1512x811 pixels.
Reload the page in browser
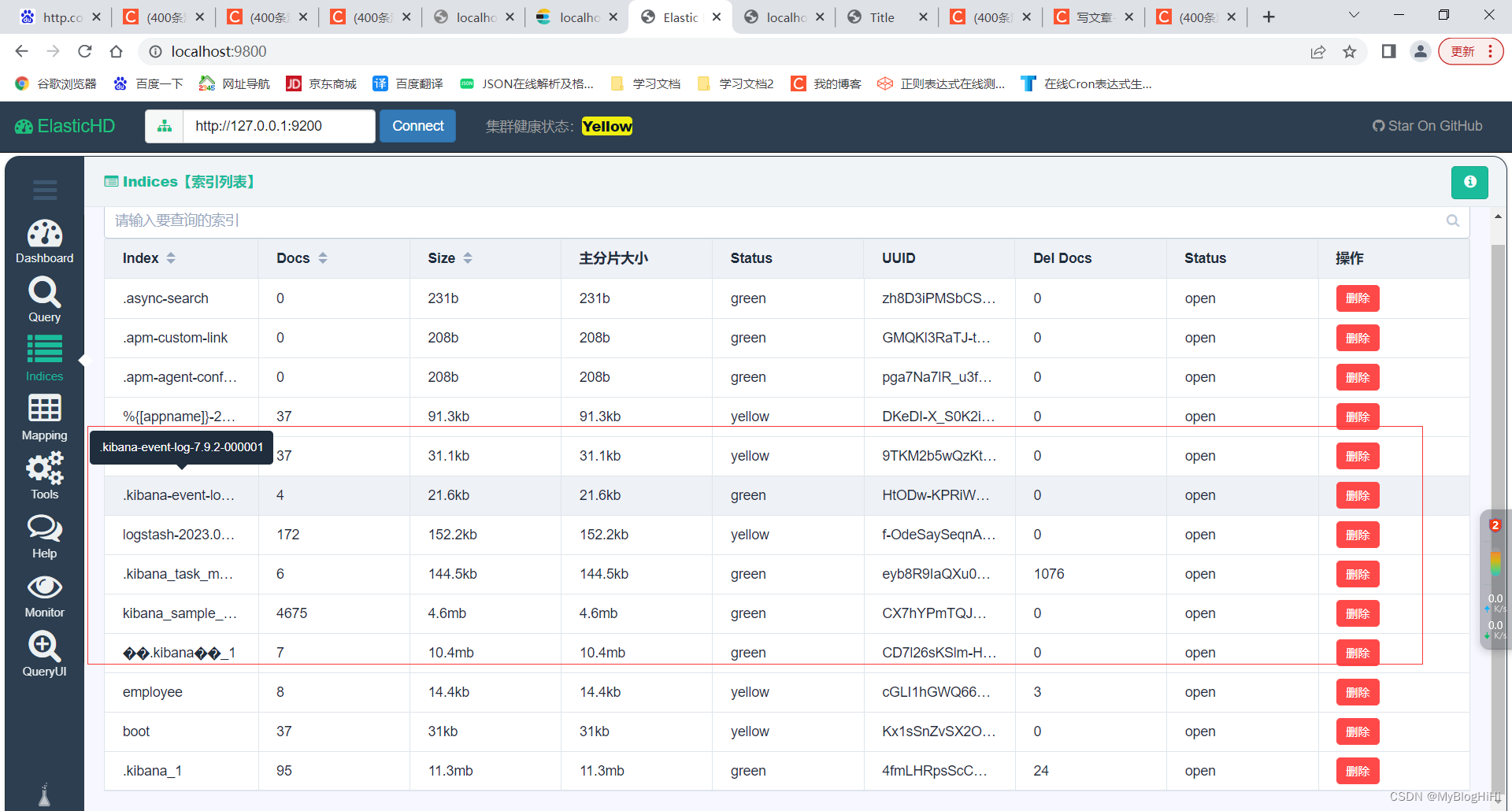84,51
